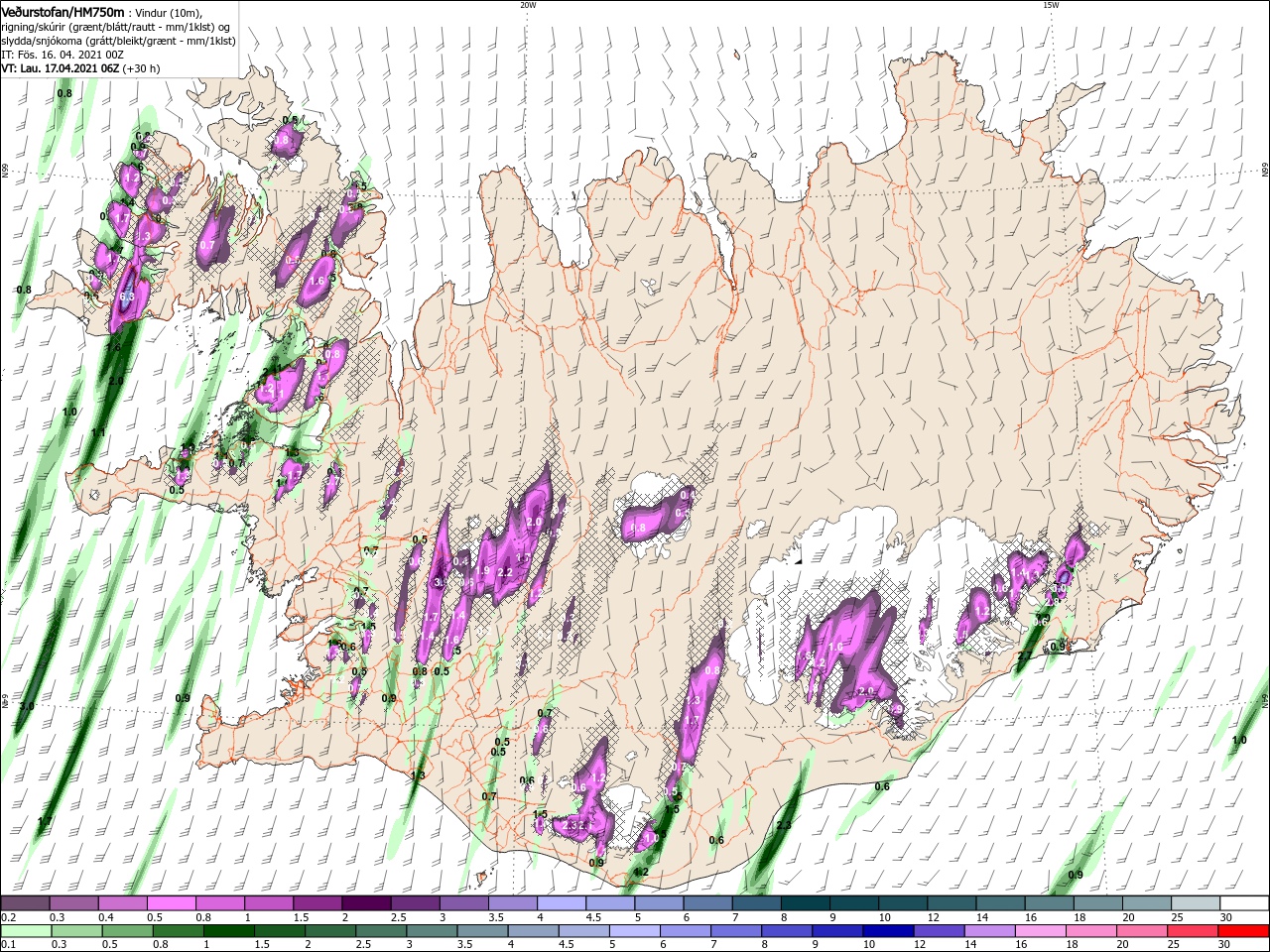
Task: Click the snow legend swatch between 12 and 14
Action: click(x=952, y=903)
